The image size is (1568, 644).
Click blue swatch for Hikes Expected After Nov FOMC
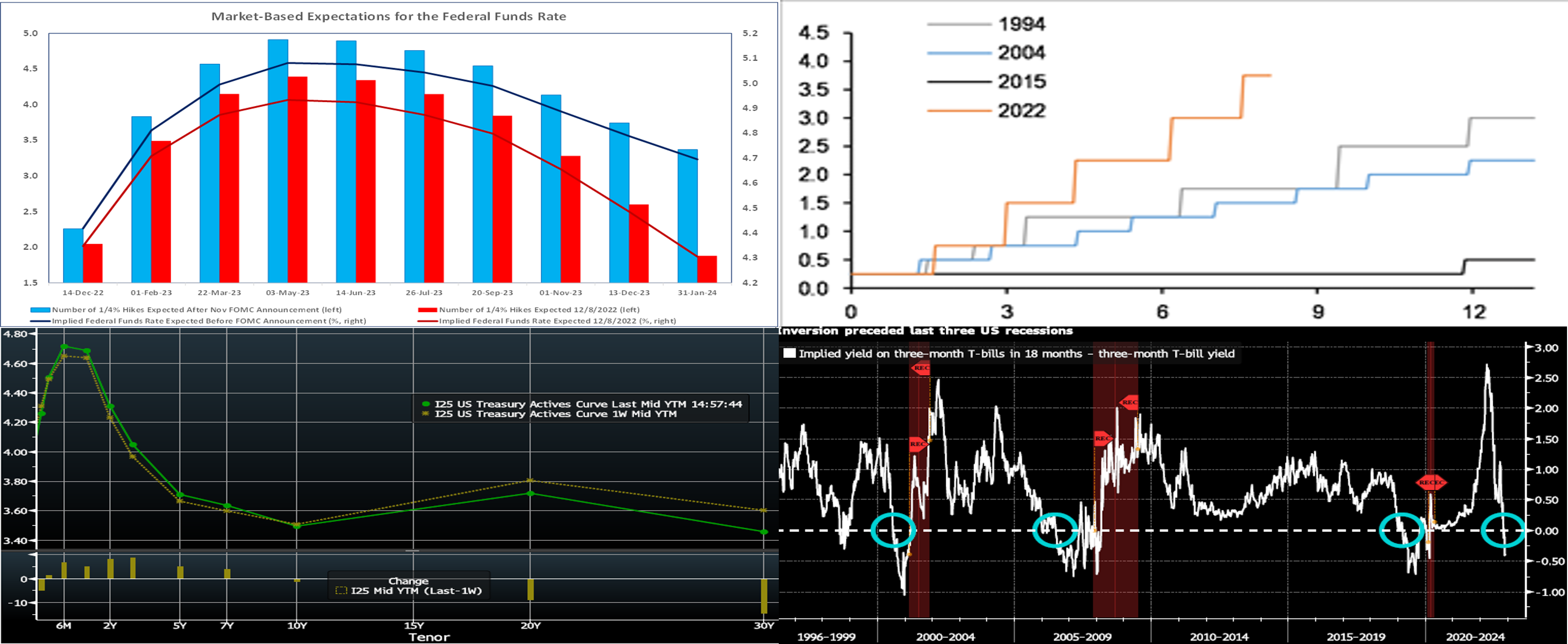click(x=40, y=310)
